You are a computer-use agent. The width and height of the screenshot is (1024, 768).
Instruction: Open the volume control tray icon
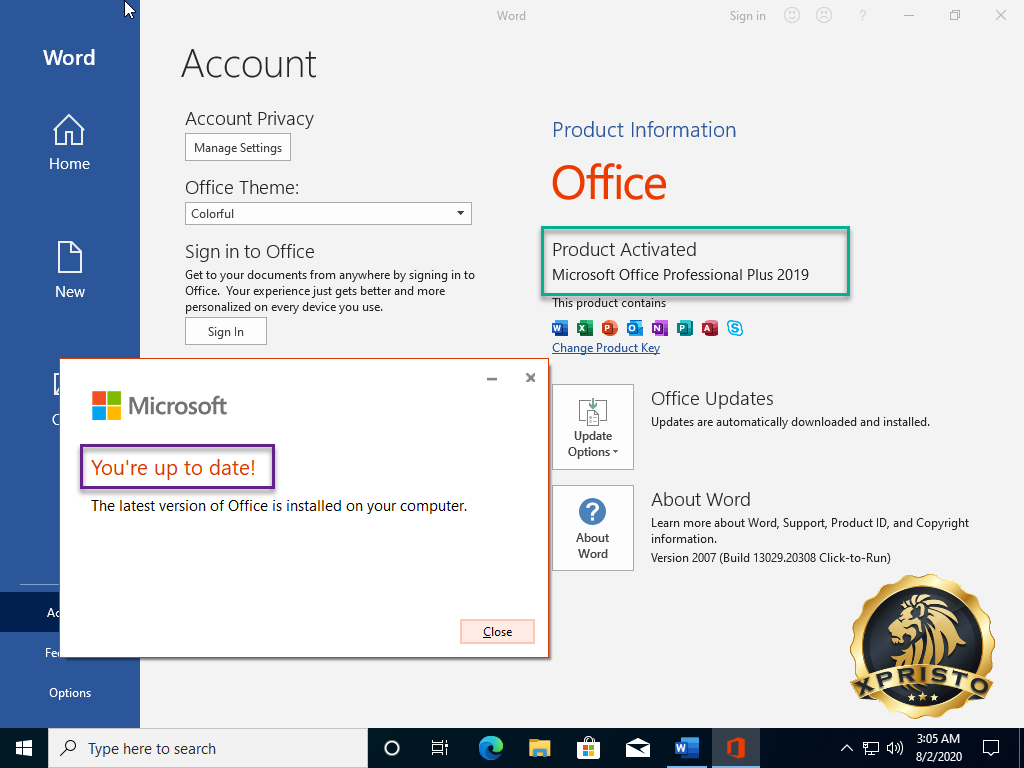click(895, 748)
